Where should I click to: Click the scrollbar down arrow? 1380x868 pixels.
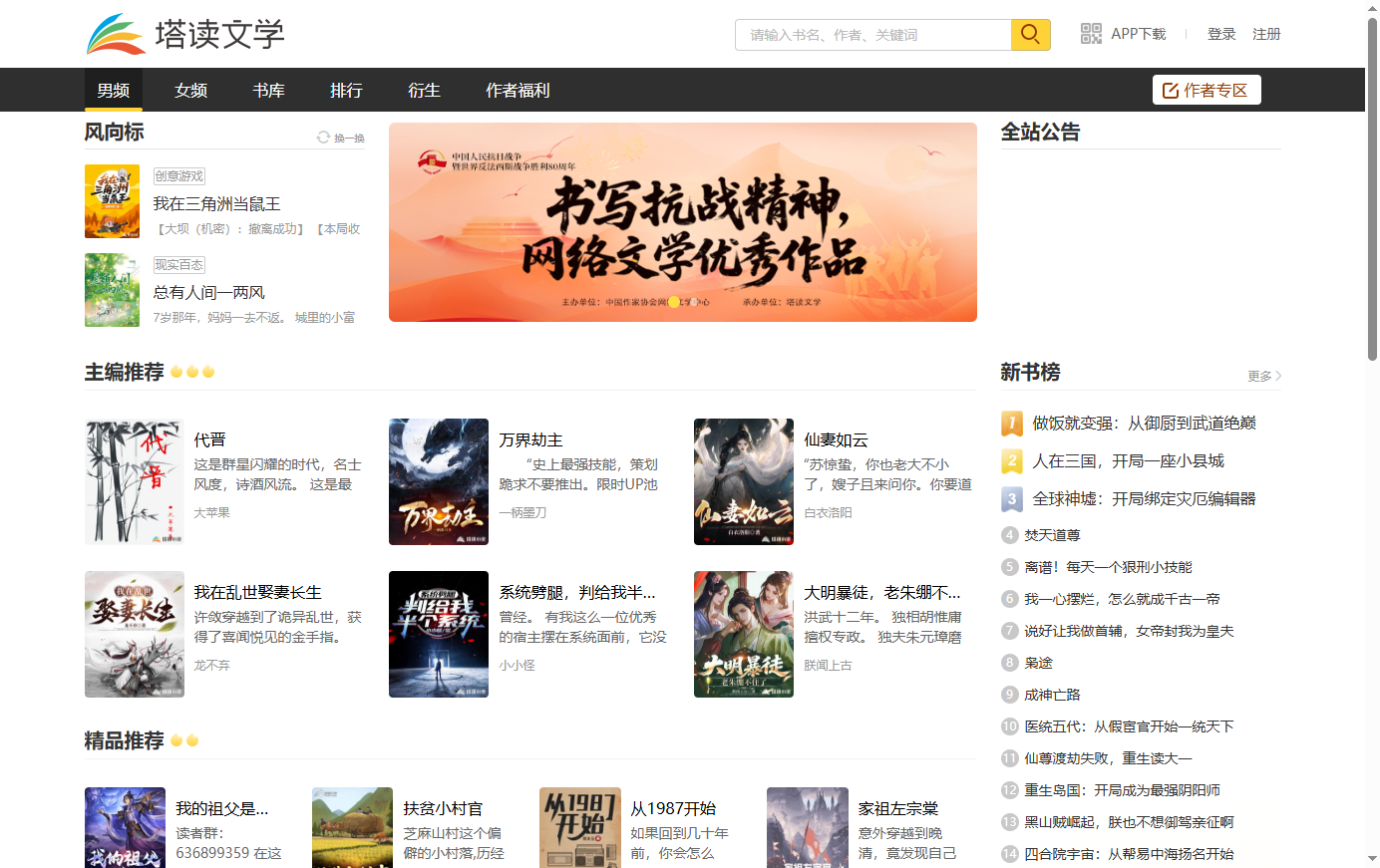coord(1372,859)
